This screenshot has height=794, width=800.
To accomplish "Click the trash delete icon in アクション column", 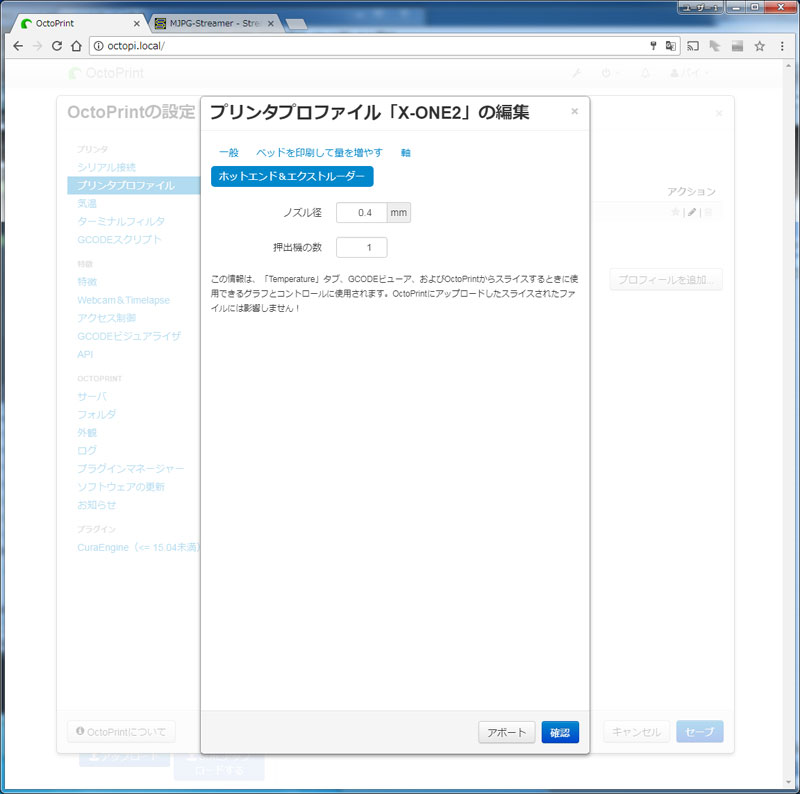I will (x=708, y=212).
